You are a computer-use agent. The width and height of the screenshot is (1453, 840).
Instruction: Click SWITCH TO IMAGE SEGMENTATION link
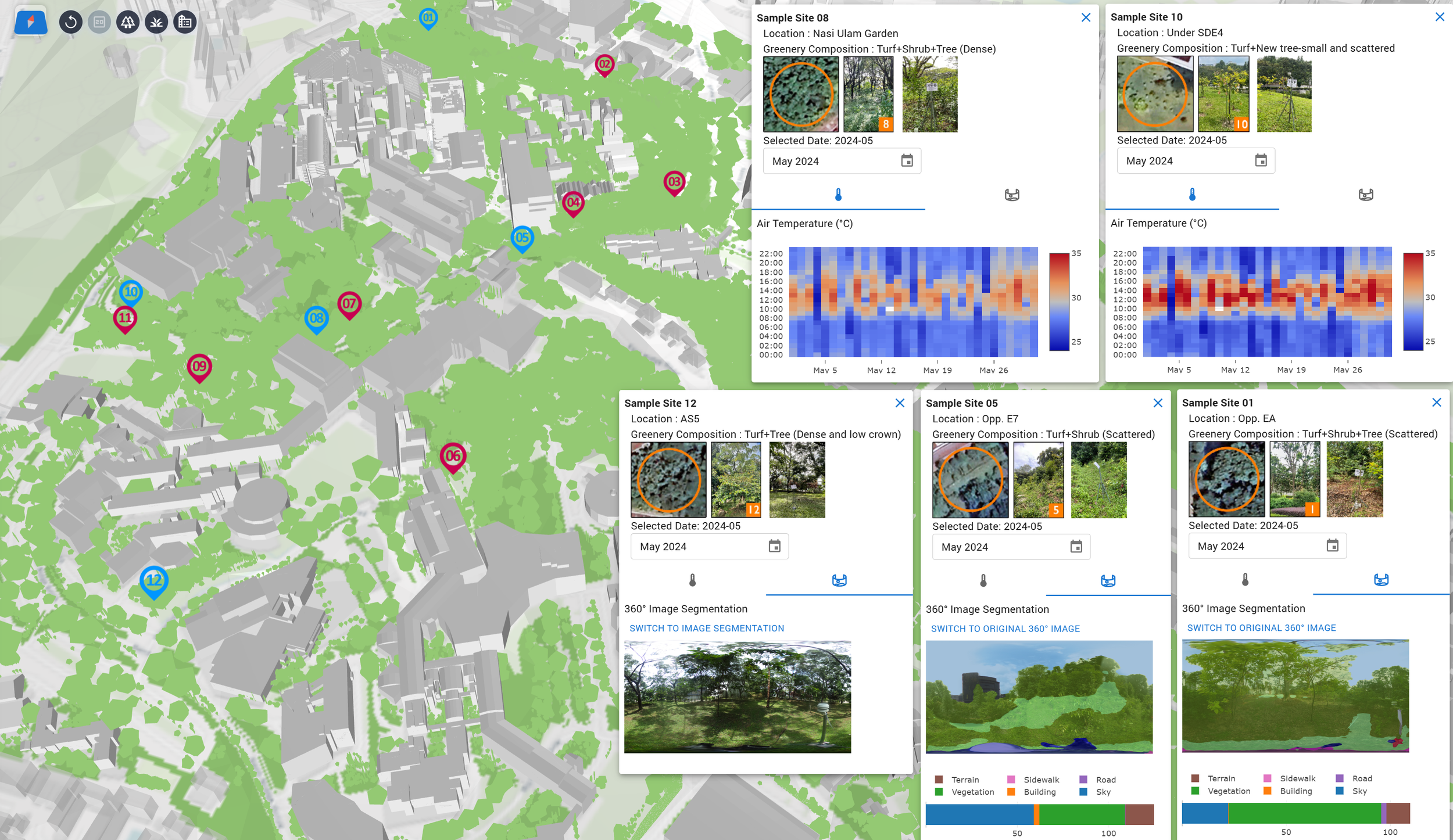(706, 628)
